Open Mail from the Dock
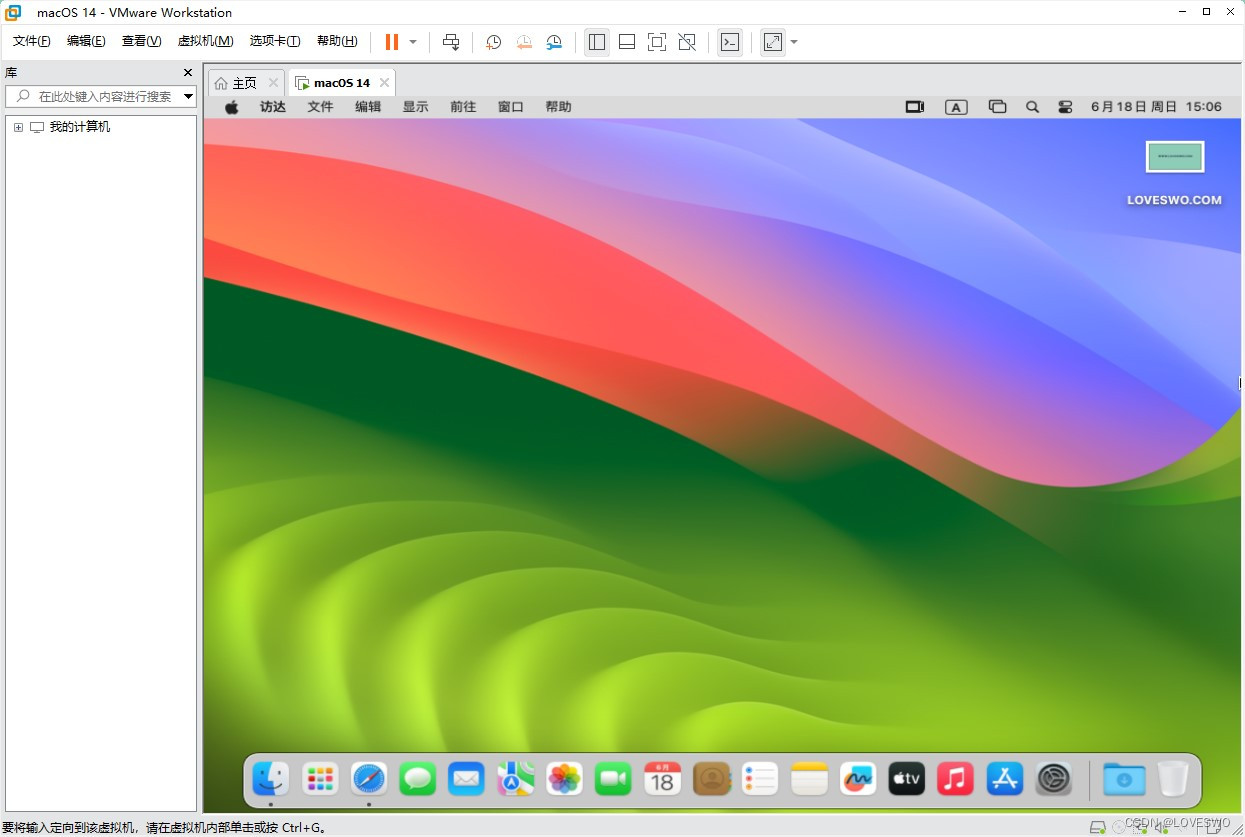The height and width of the screenshot is (837, 1245). (x=467, y=778)
